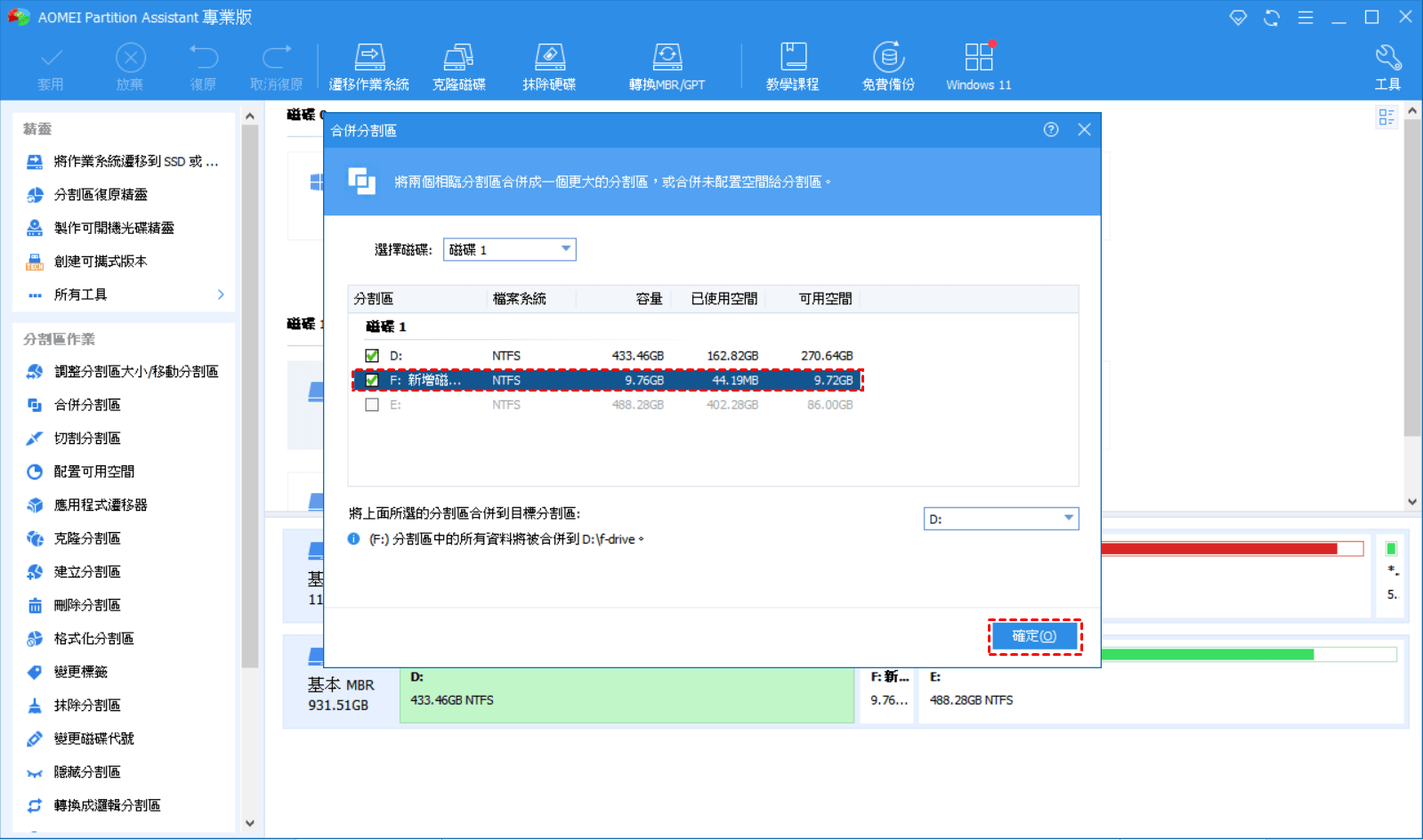Image resolution: width=1423 pixels, height=840 pixels.
Task: Select 調整分割區大小/移動分割區 operation
Action: [124, 371]
